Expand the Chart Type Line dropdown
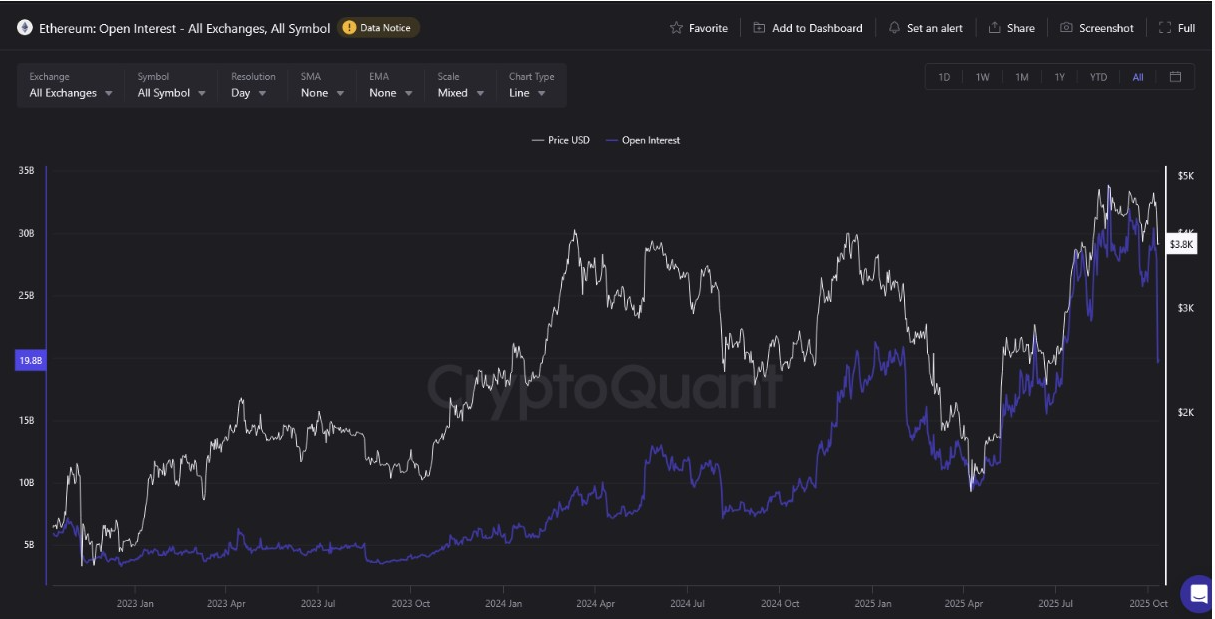The image size is (1215, 619). pos(528,93)
